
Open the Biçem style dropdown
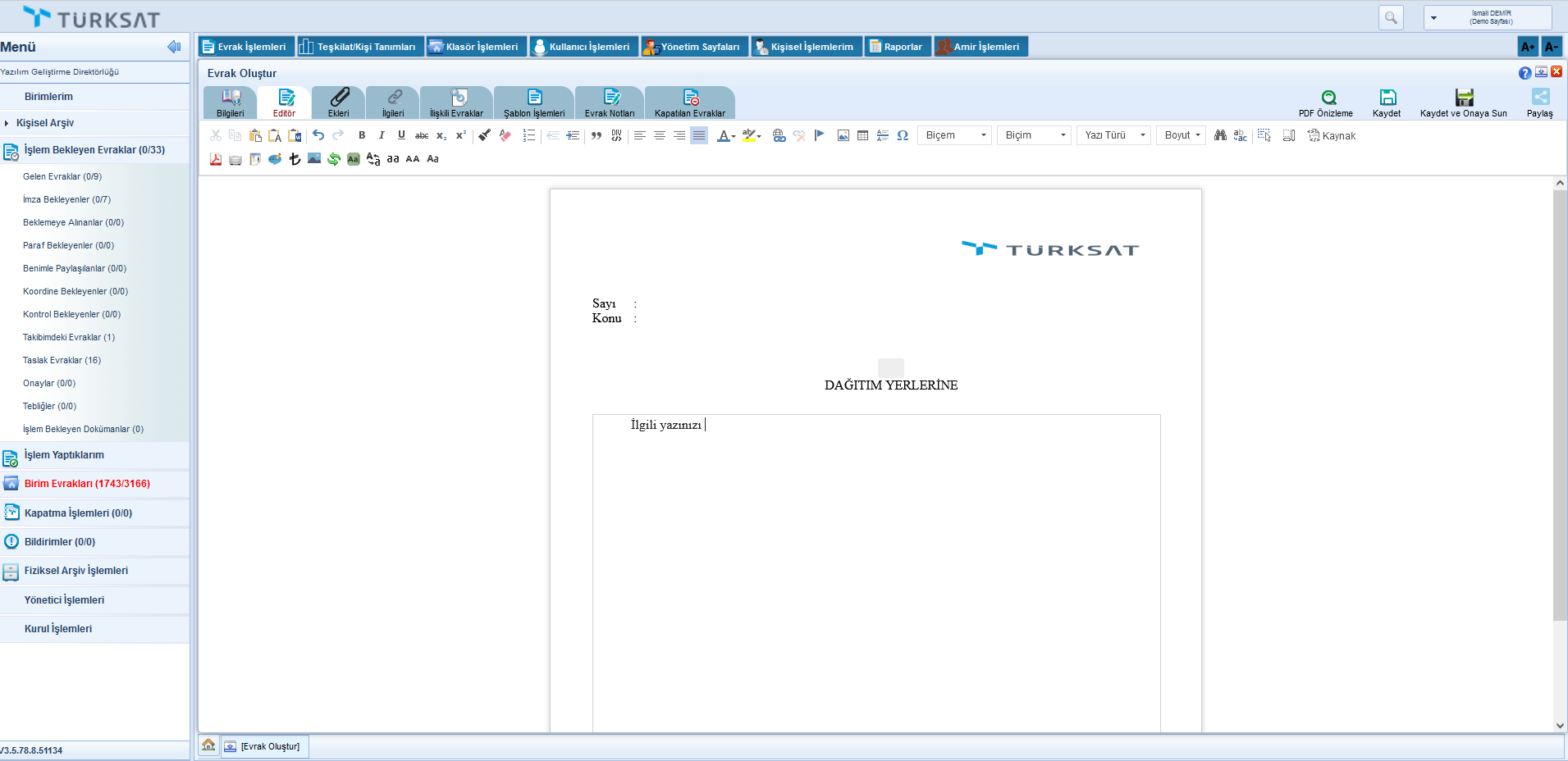coord(955,135)
